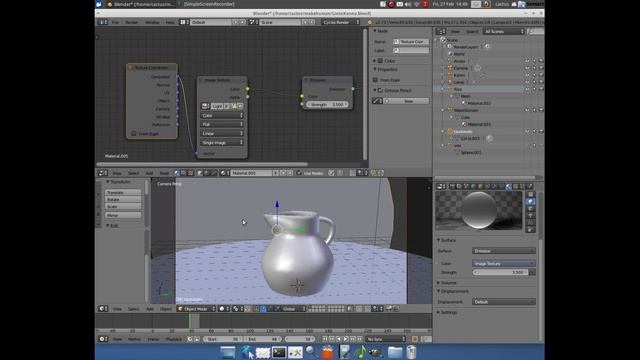This screenshot has height=360, width=640.
Task: Click the Timeline editor type icon
Action: (102, 339)
